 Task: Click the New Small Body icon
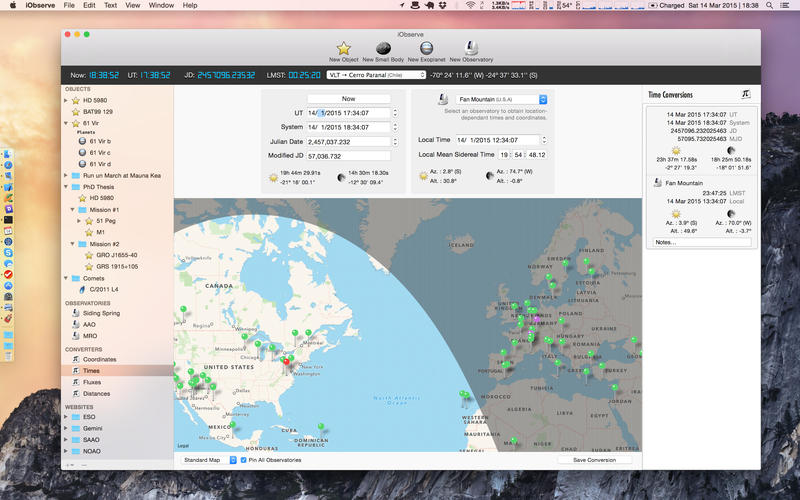(x=383, y=48)
